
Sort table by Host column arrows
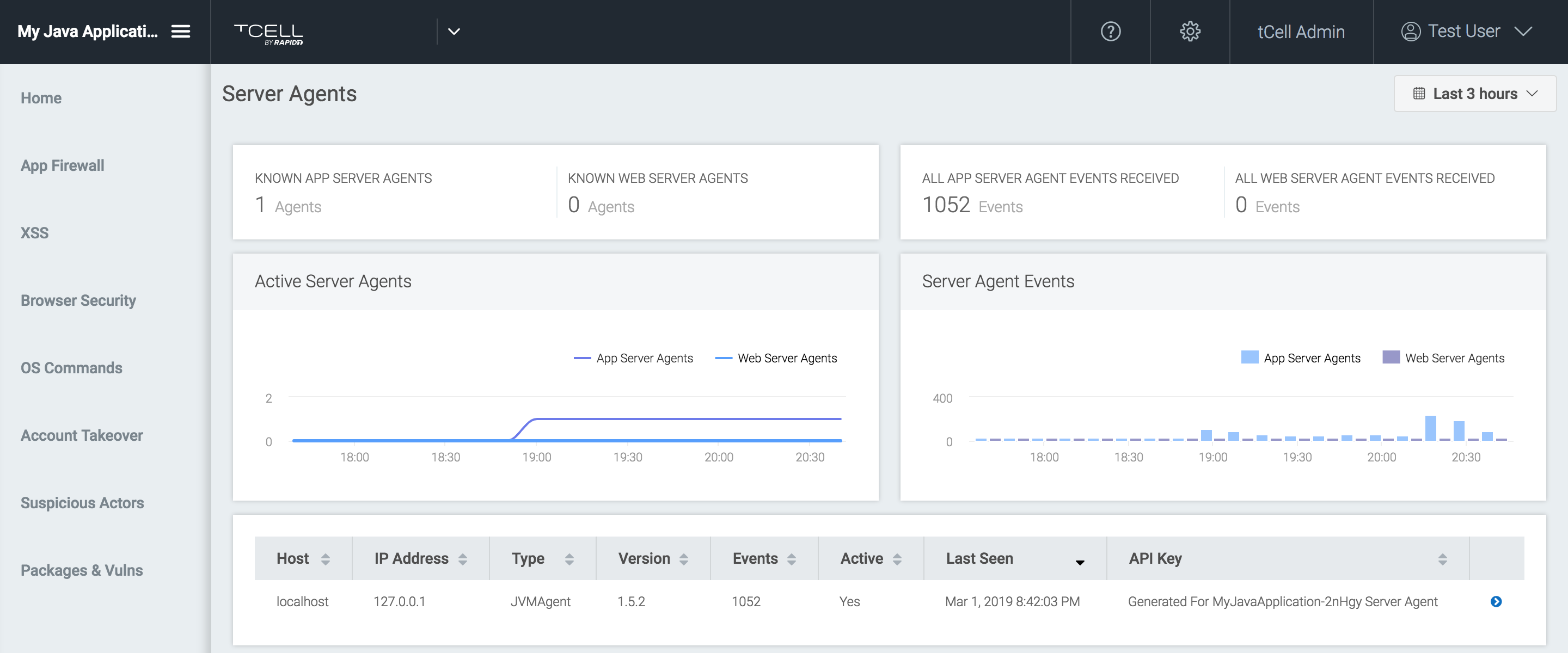click(326, 559)
